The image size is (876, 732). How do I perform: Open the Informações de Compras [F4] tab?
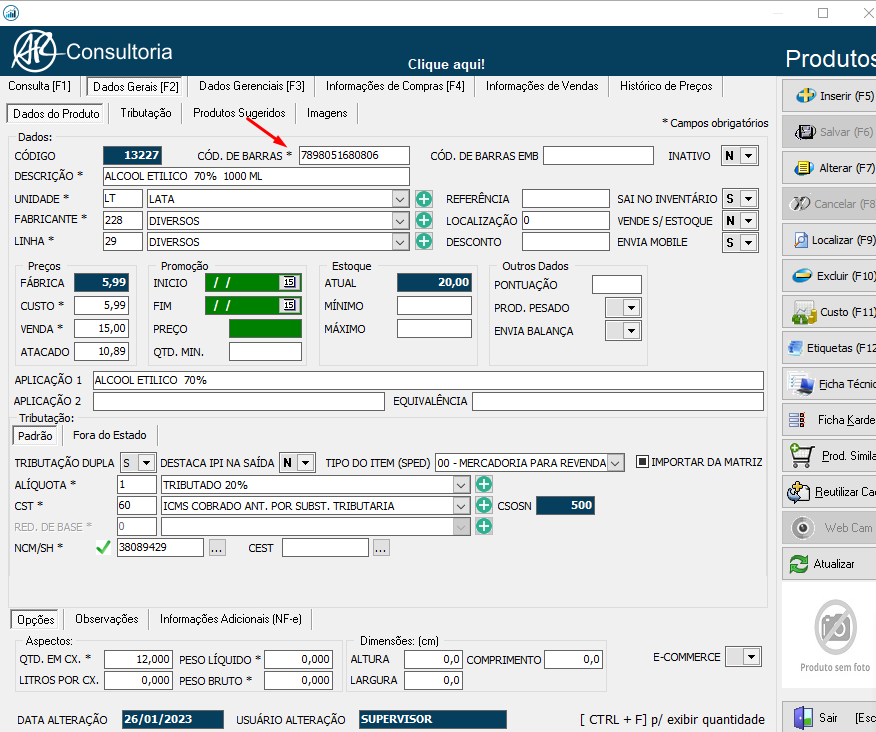point(395,86)
